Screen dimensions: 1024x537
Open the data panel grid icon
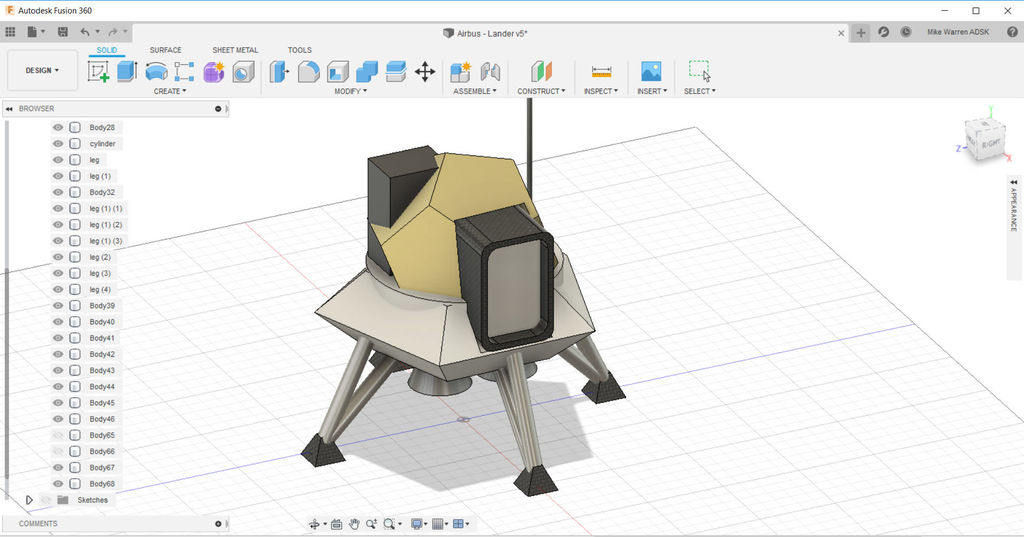[10, 31]
